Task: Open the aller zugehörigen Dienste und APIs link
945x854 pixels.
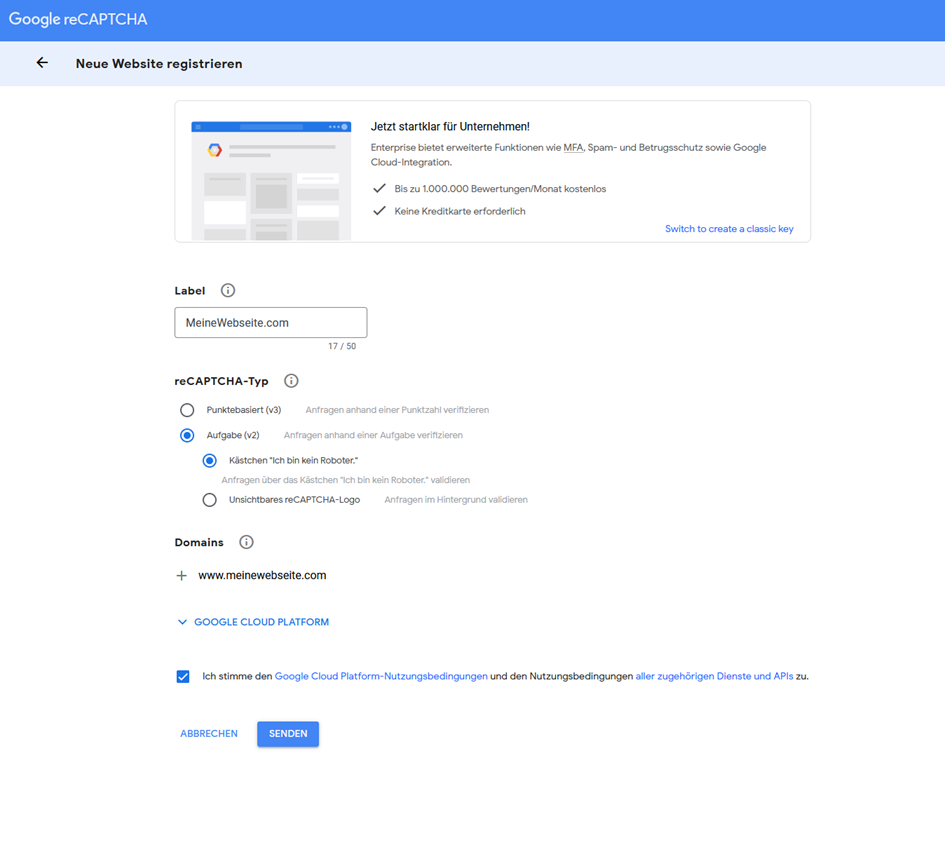Action: [x=714, y=677]
